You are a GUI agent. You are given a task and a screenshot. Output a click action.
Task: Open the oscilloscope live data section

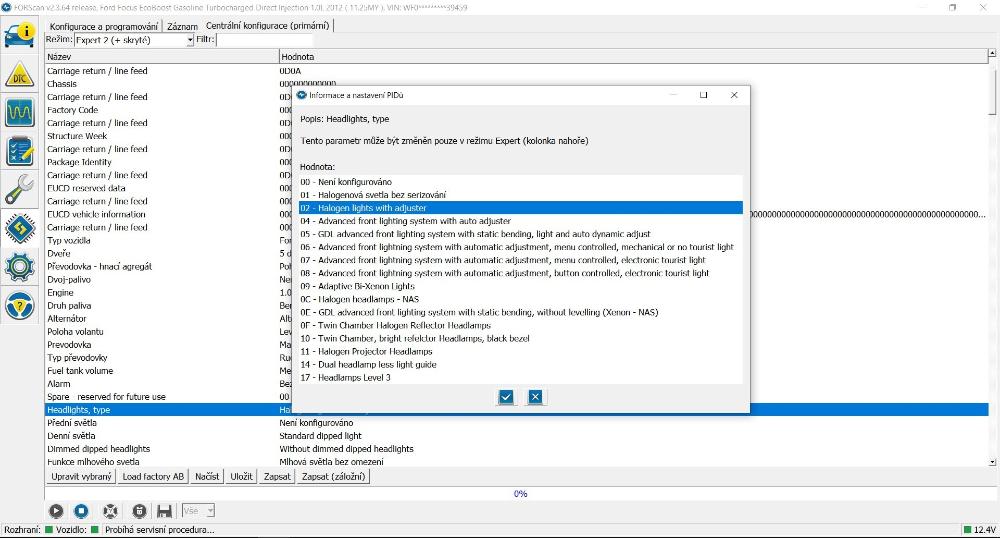pyautogui.click(x=20, y=113)
